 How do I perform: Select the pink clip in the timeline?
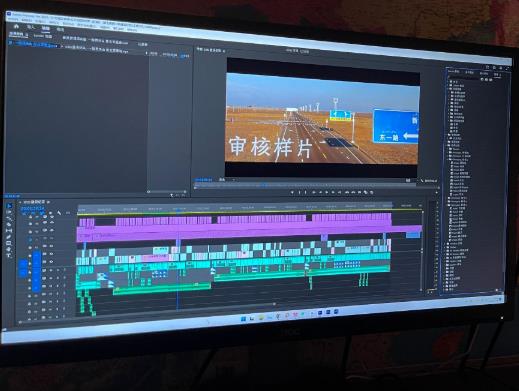point(155,258)
